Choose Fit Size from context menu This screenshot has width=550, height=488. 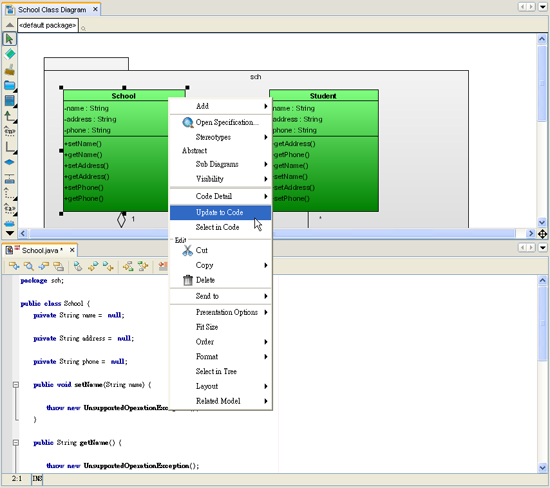[220, 327]
